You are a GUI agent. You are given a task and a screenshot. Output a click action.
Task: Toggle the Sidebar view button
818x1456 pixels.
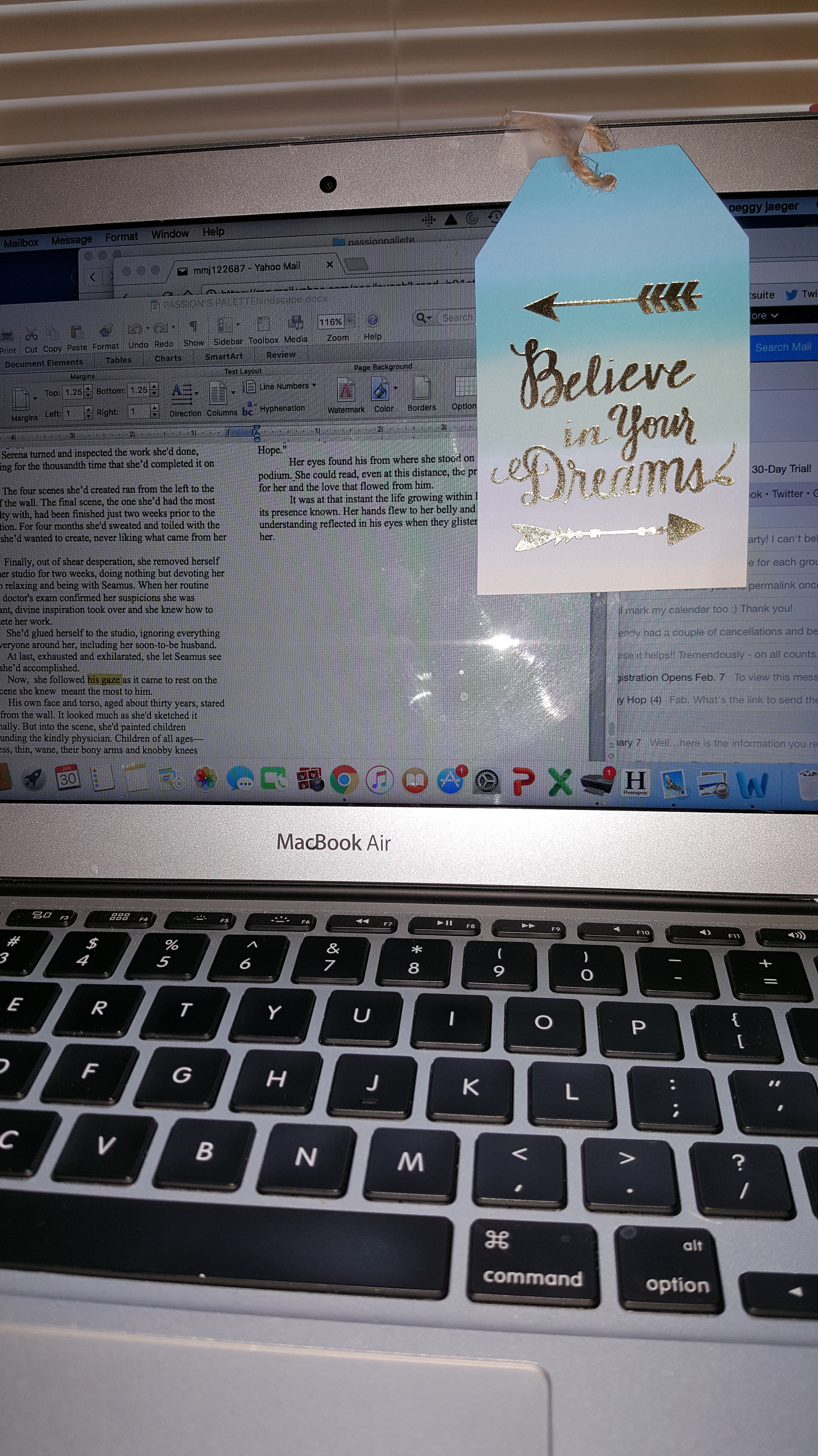click(225, 325)
